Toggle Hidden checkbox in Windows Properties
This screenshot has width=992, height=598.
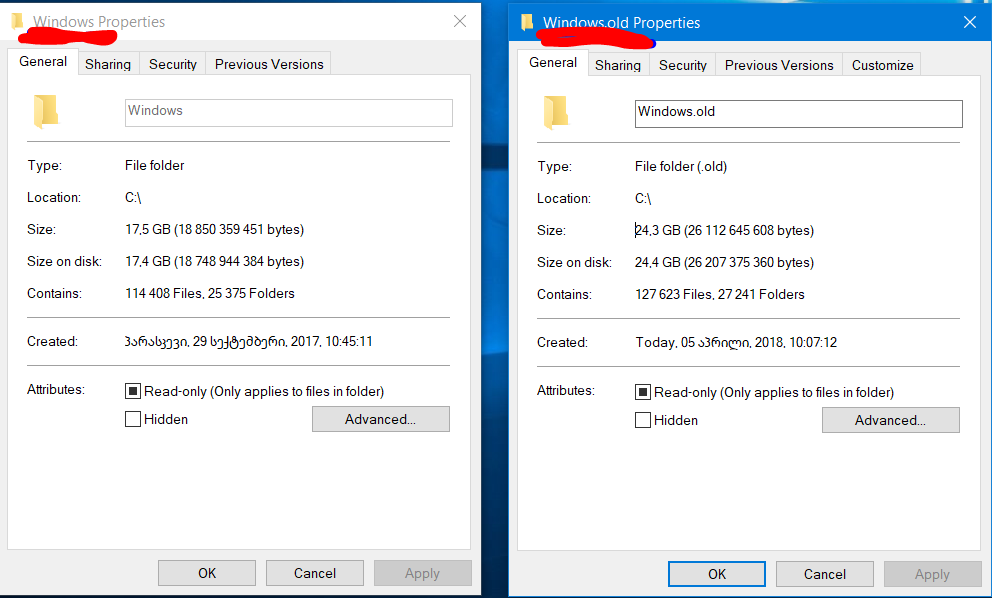pyautogui.click(x=133, y=419)
